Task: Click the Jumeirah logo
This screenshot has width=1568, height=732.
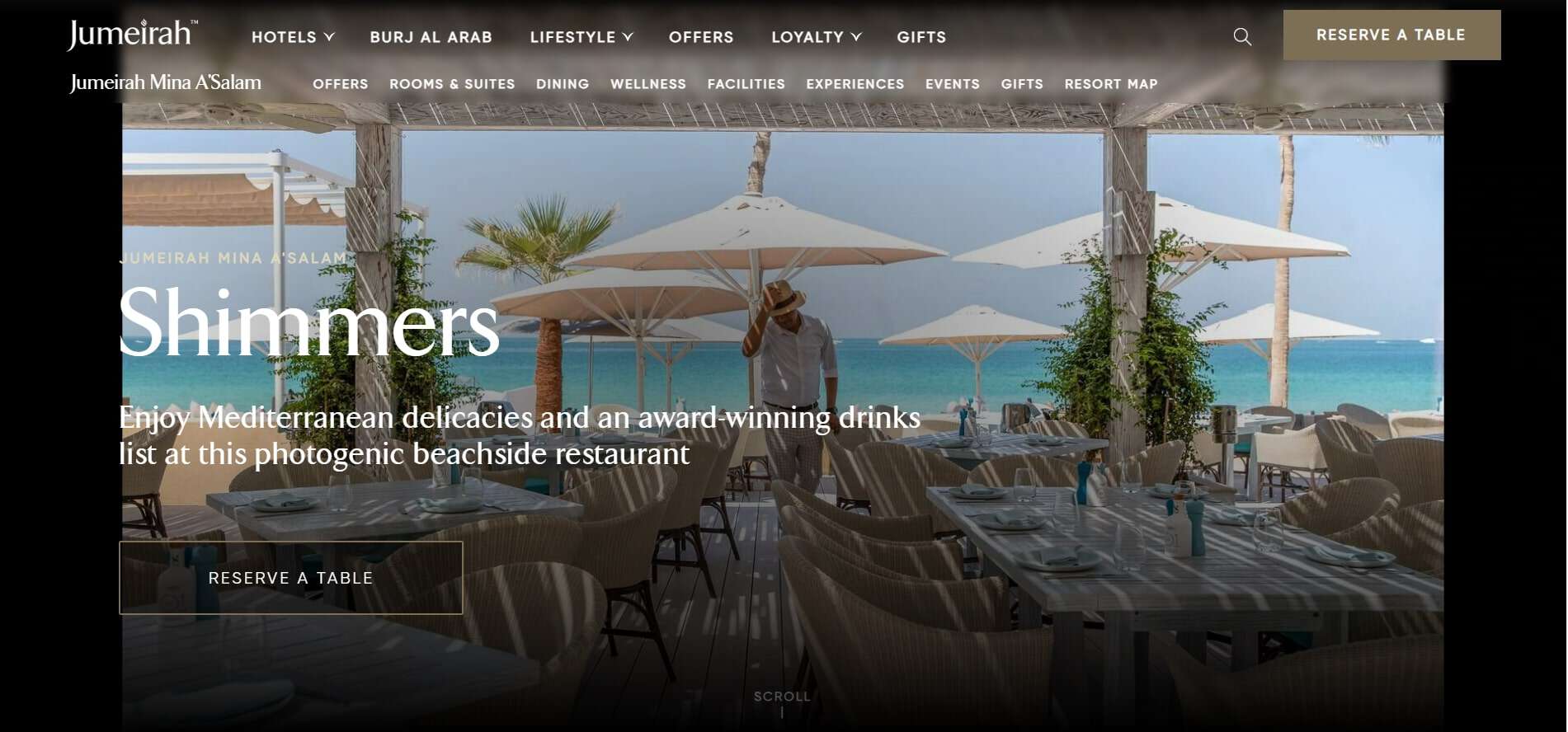Action: pyautogui.click(x=133, y=35)
